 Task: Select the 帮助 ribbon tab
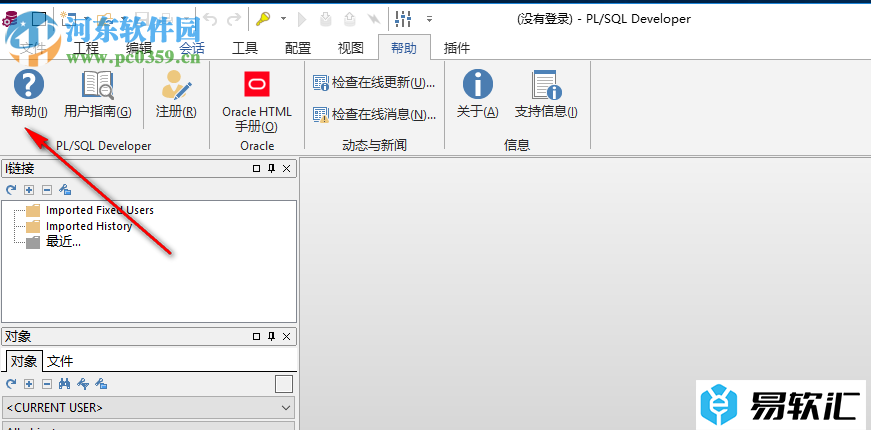click(404, 48)
